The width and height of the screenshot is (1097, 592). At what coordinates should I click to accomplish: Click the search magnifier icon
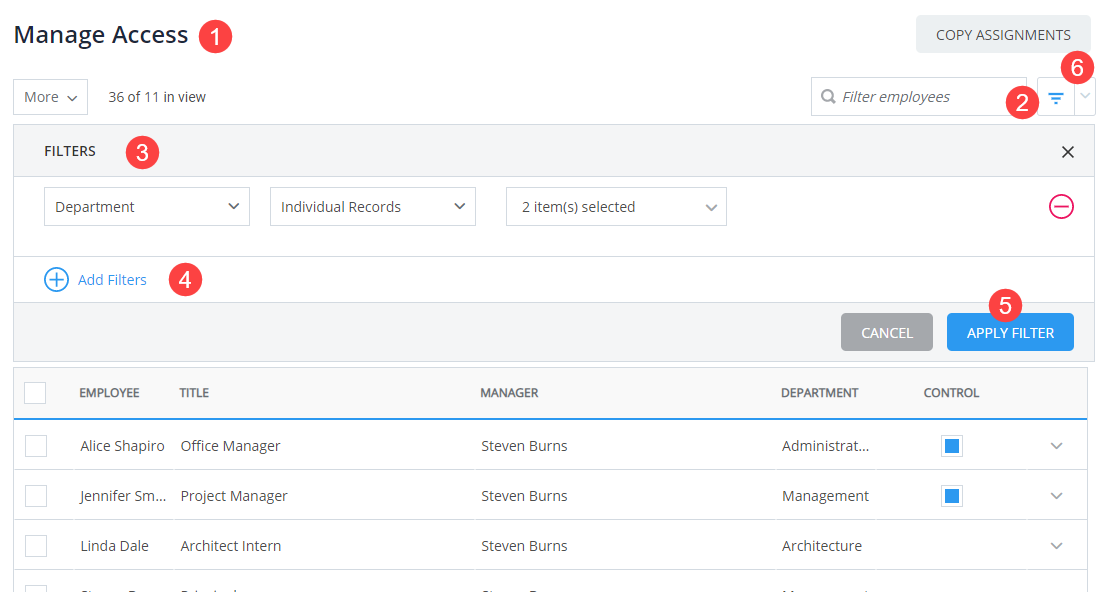tap(828, 96)
